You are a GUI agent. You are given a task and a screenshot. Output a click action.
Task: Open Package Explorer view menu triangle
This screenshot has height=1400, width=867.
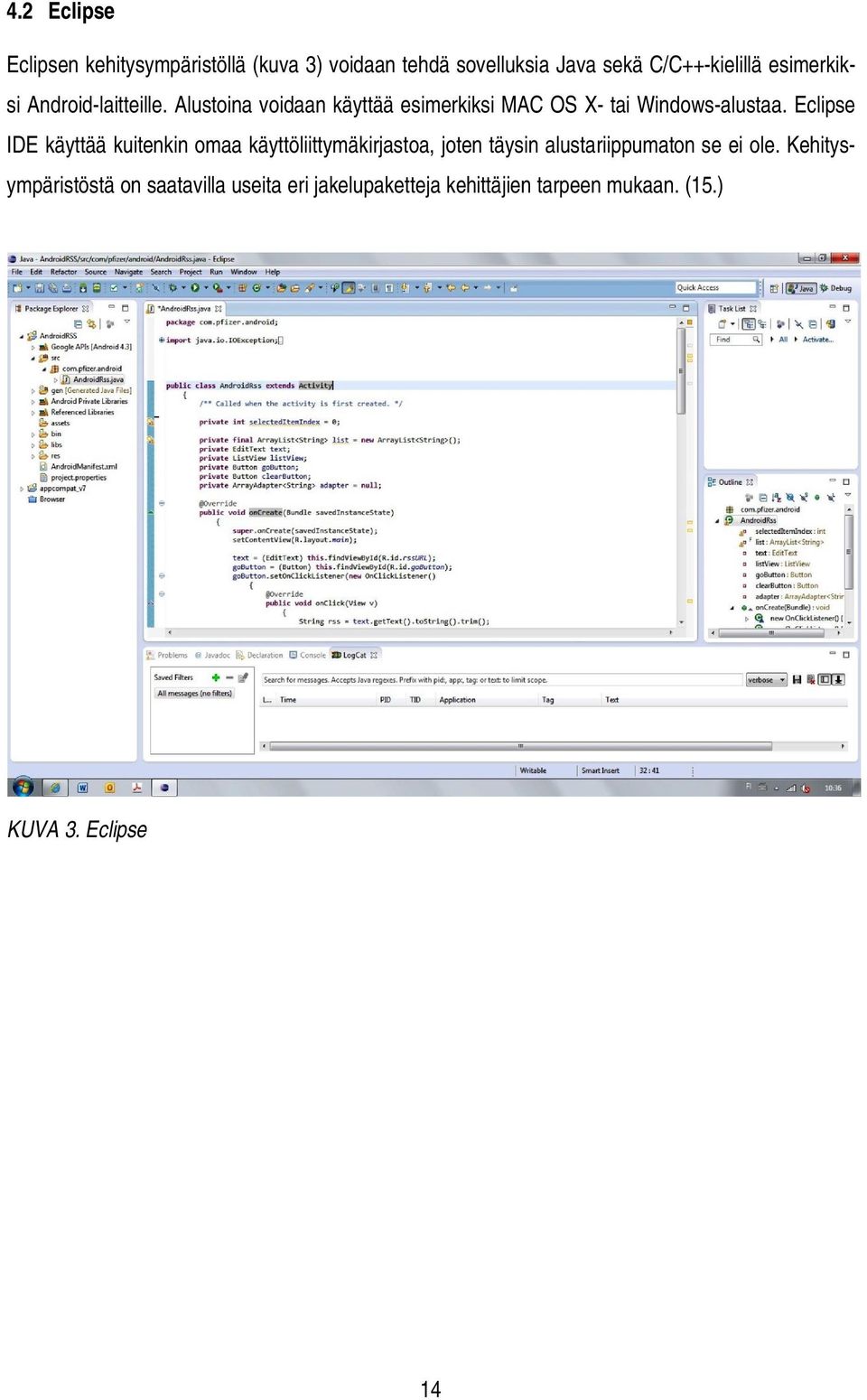[127, 322]
